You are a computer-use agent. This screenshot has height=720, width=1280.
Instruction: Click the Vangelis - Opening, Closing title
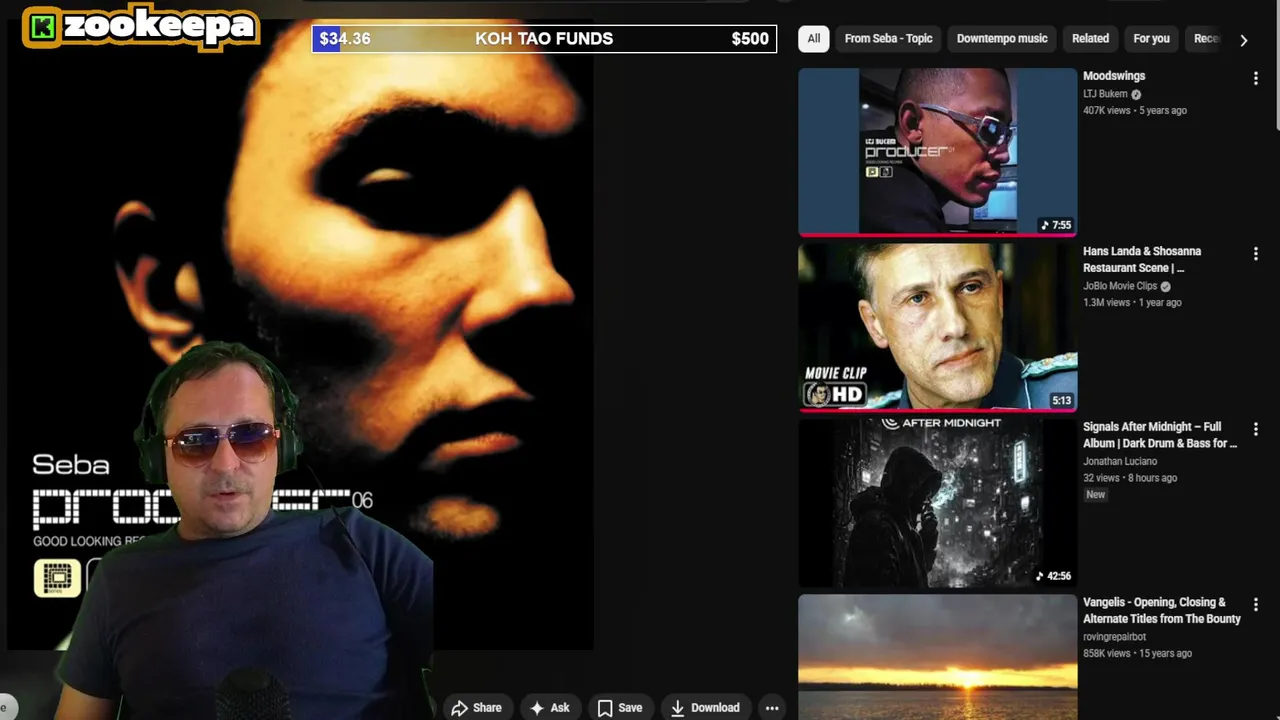(x=1162, y=610)
